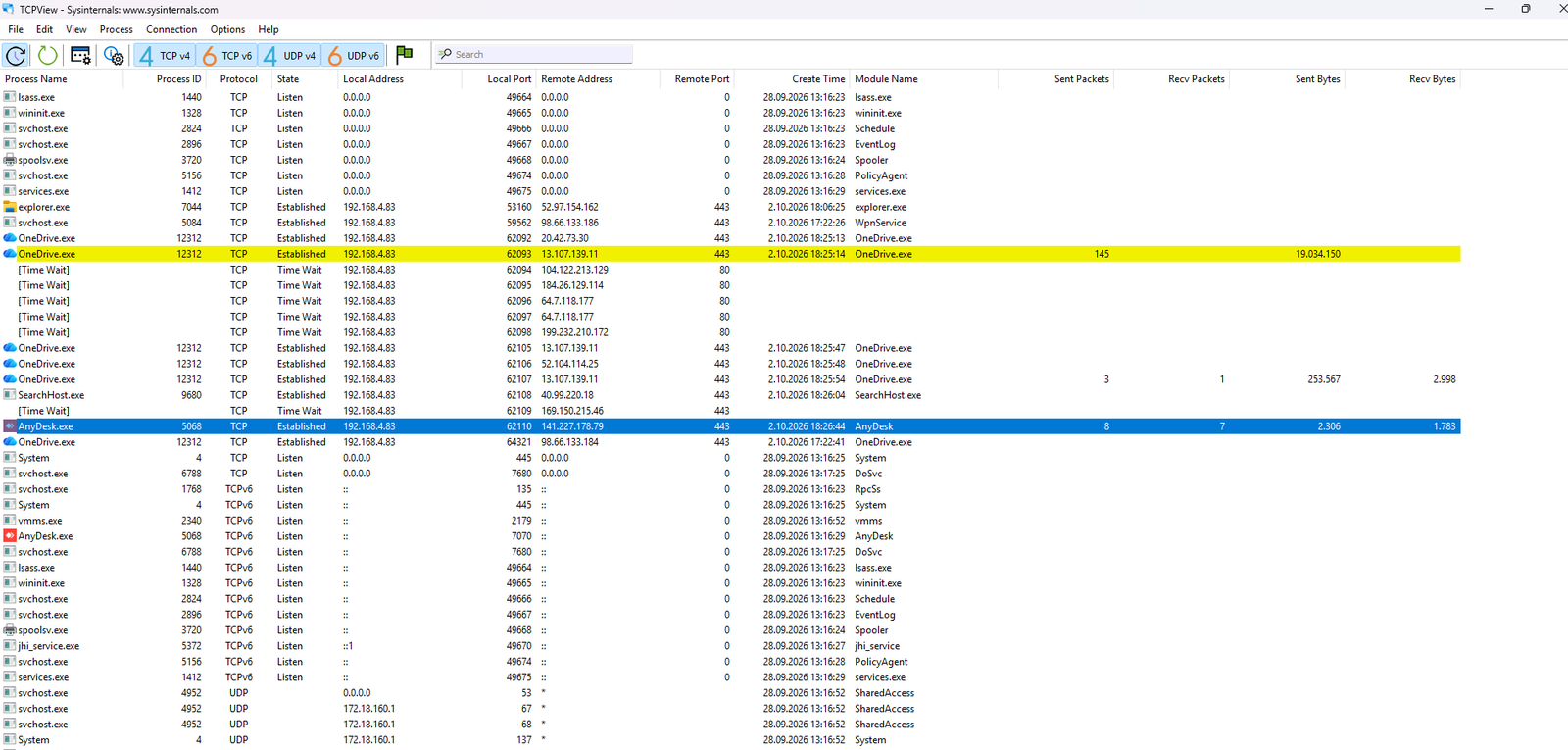Open the Edit menu
Viewport: 1568px width, 750px height.
pos(45,29)
